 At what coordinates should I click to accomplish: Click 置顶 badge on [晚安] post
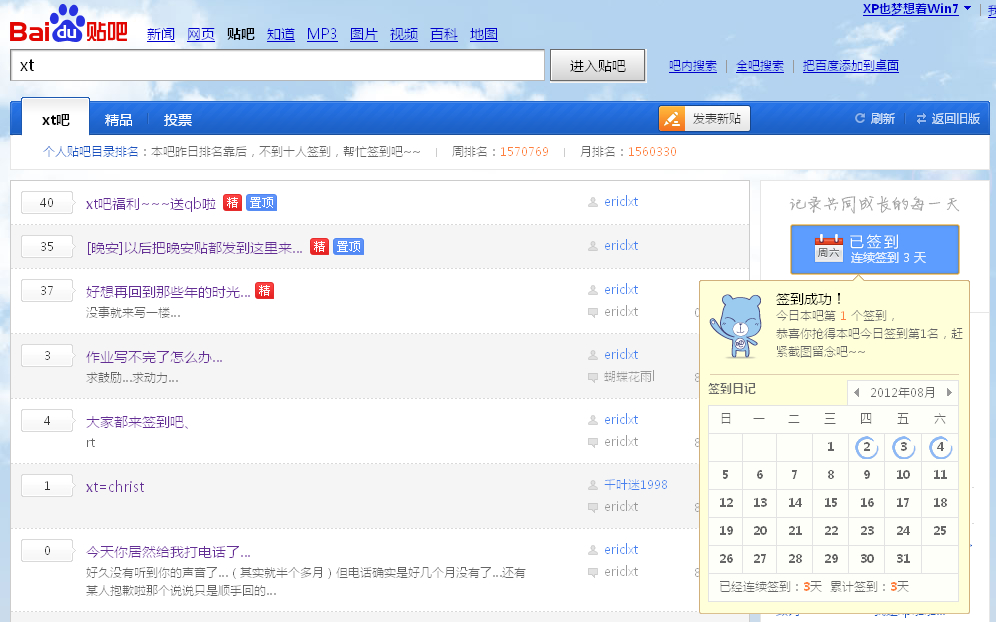348,247
